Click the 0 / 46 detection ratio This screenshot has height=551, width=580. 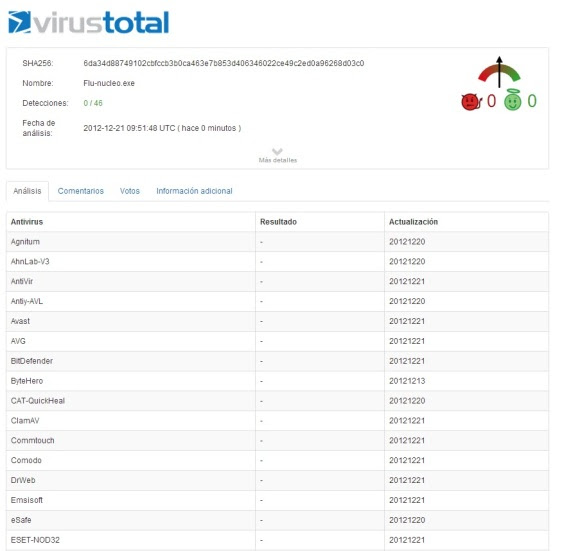[x=93, y=103]
